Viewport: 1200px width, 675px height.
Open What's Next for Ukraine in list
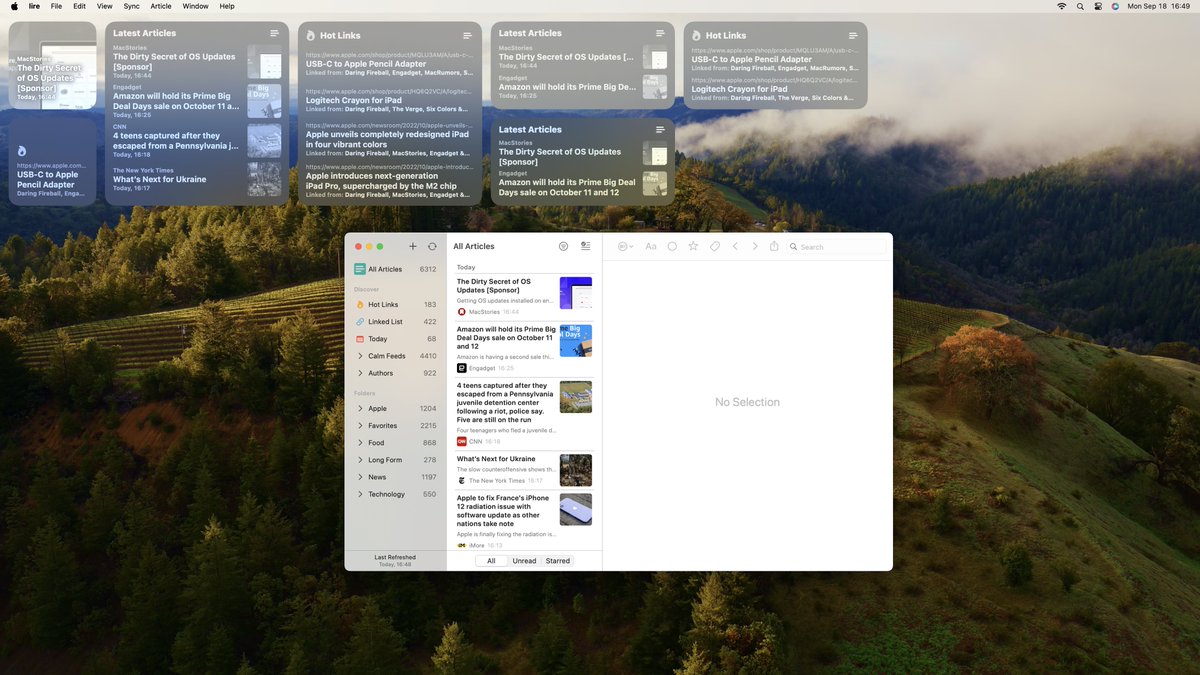coord(524,470)
